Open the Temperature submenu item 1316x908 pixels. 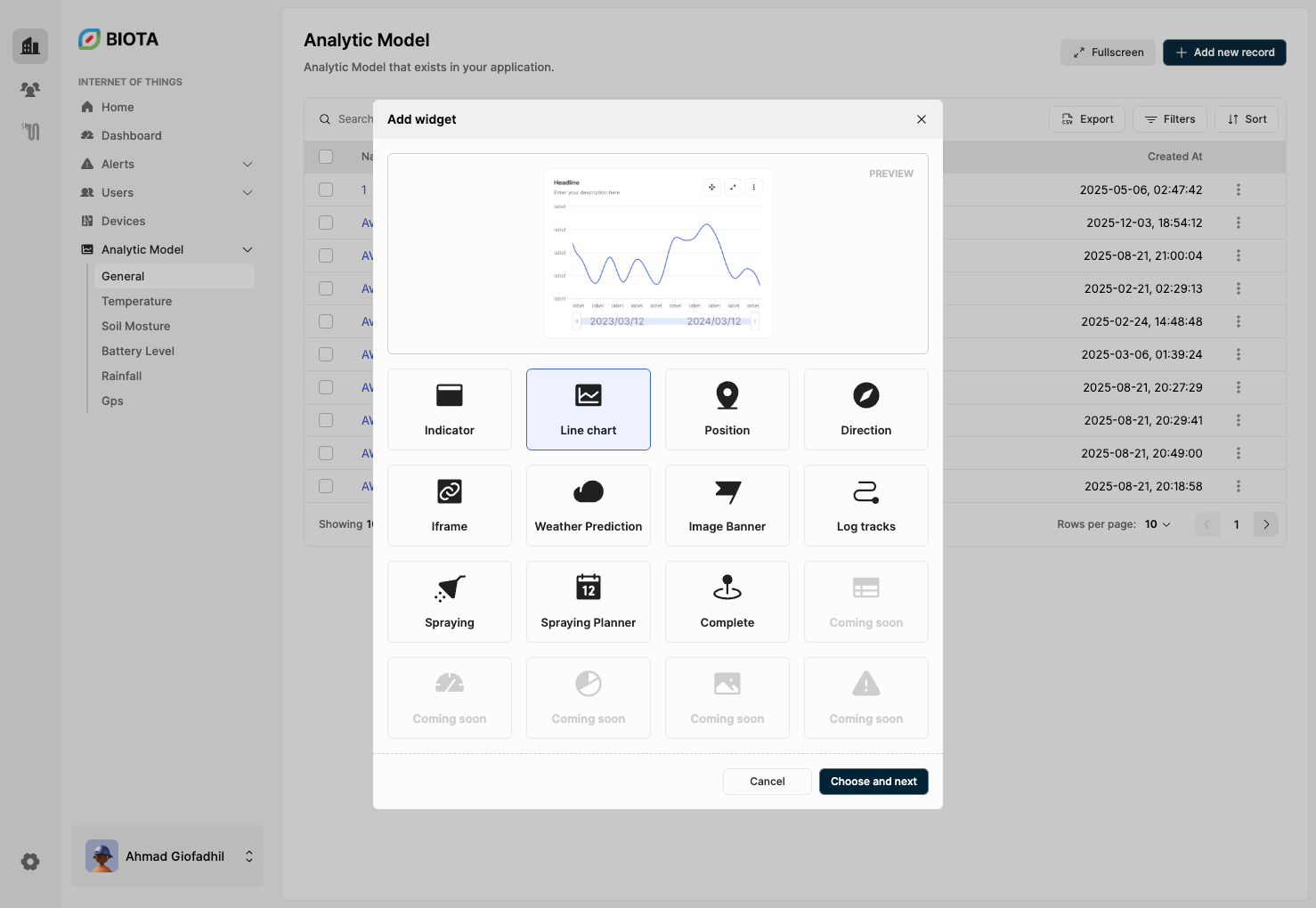pyautogui.click(x=136, y=301)
